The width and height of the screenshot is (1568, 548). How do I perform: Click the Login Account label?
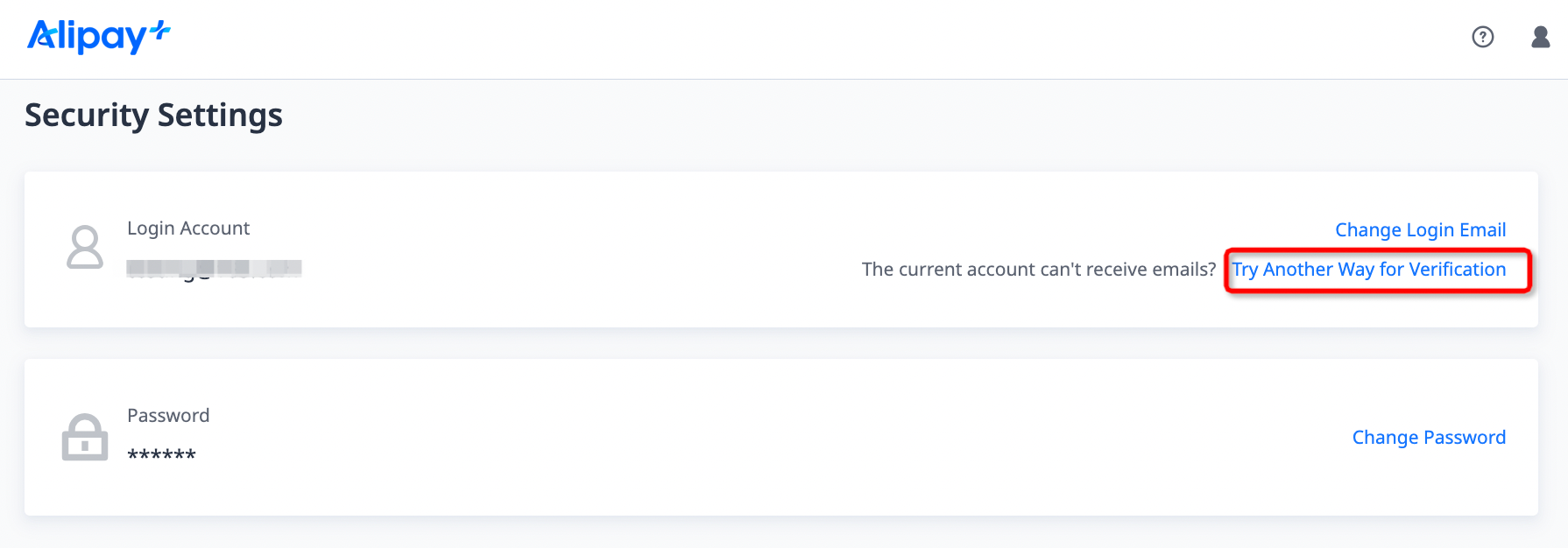pyautogui.click(x=188, y=228)
